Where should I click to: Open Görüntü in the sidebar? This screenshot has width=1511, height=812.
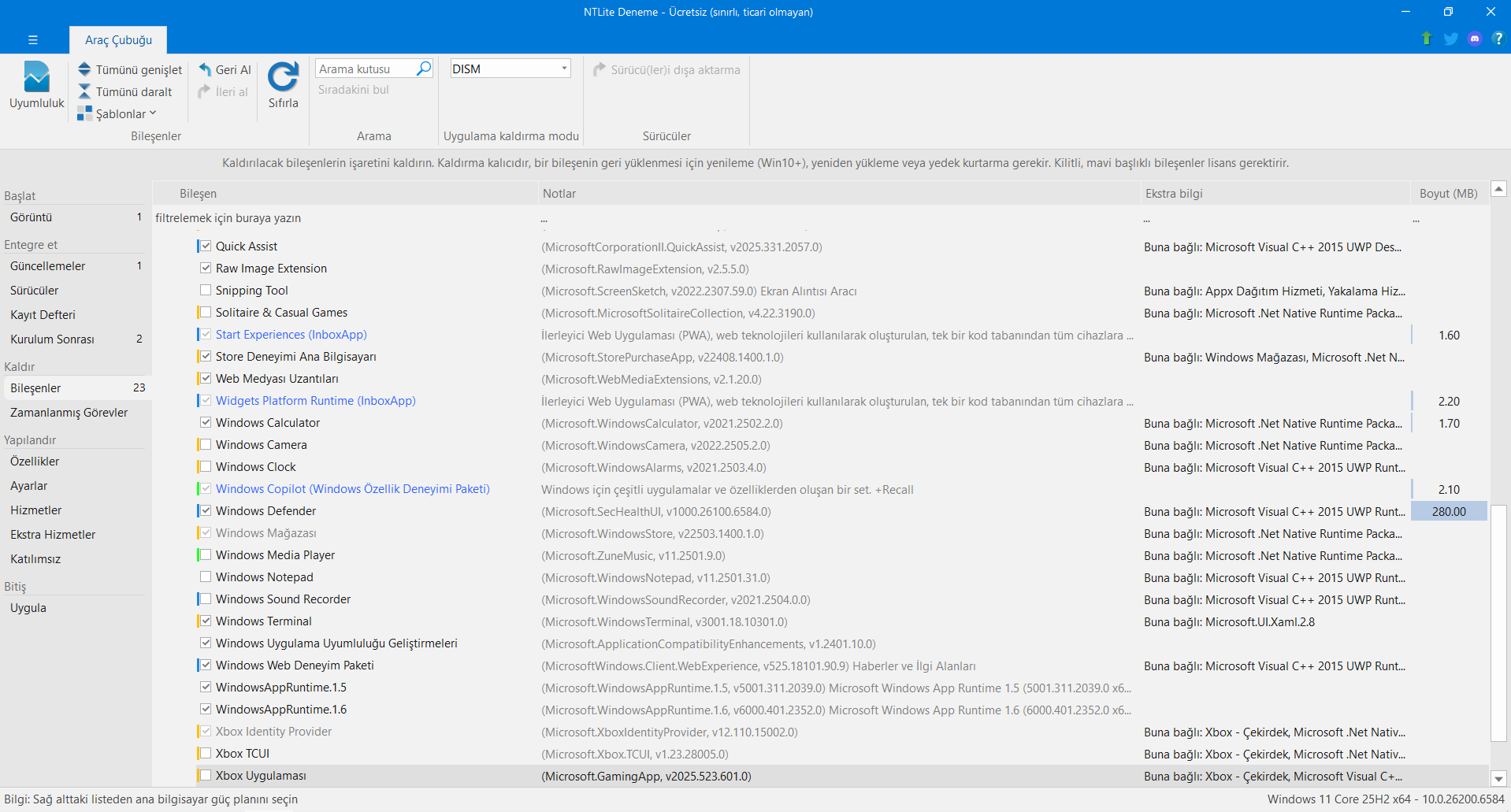click(x=76, y=217)
